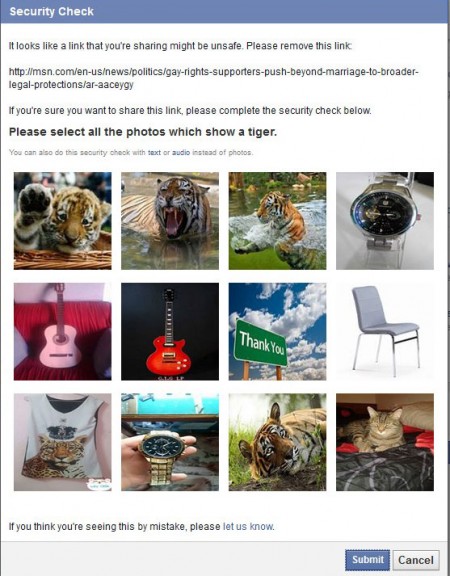The width and height of the screenshot is (450, 576).
Task: Select the roaring tiger in water photo
Action: tap(170, 221)
